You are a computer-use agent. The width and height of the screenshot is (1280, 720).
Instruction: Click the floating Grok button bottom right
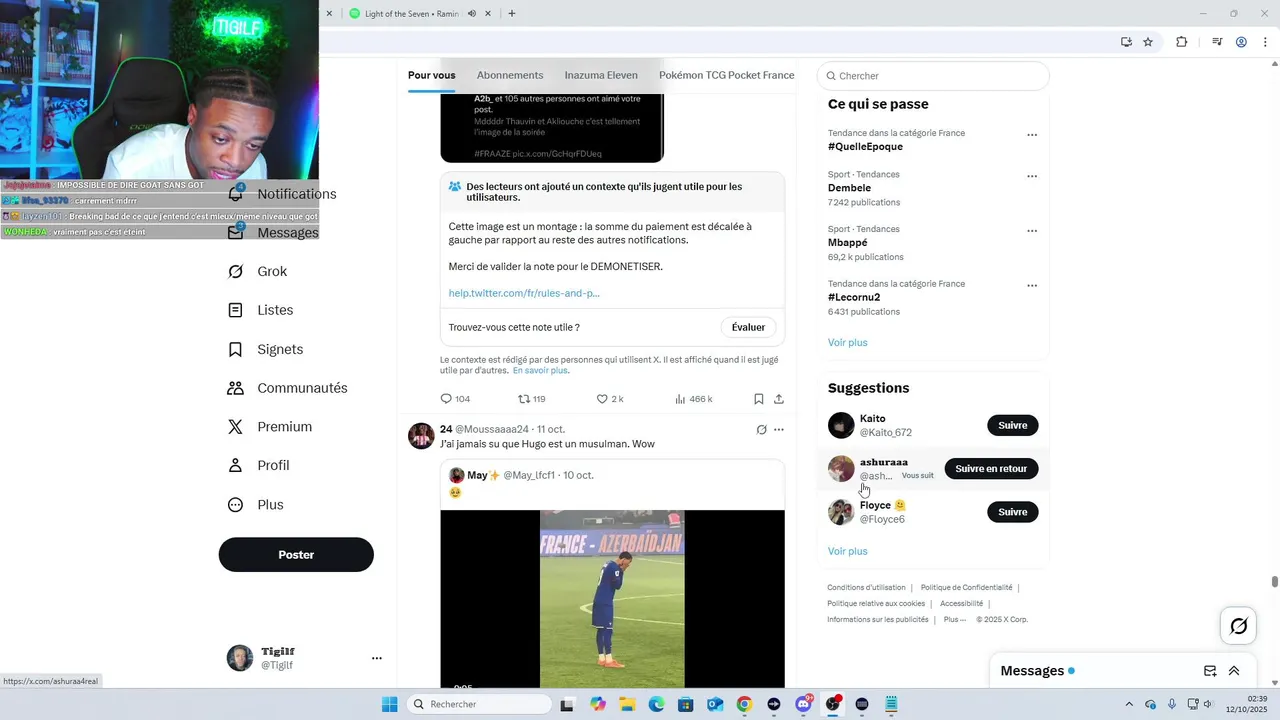coord(1239,626)
